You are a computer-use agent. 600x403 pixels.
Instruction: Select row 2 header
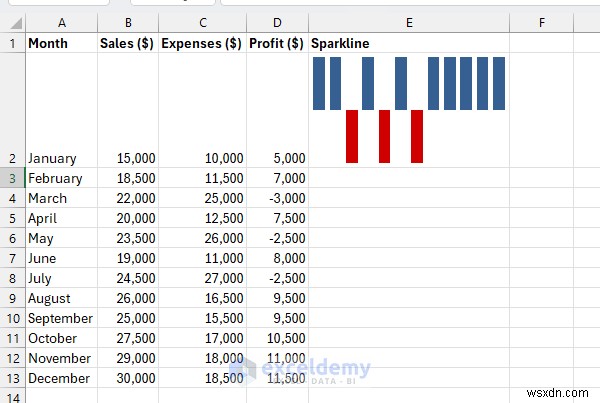pos(13,110)
